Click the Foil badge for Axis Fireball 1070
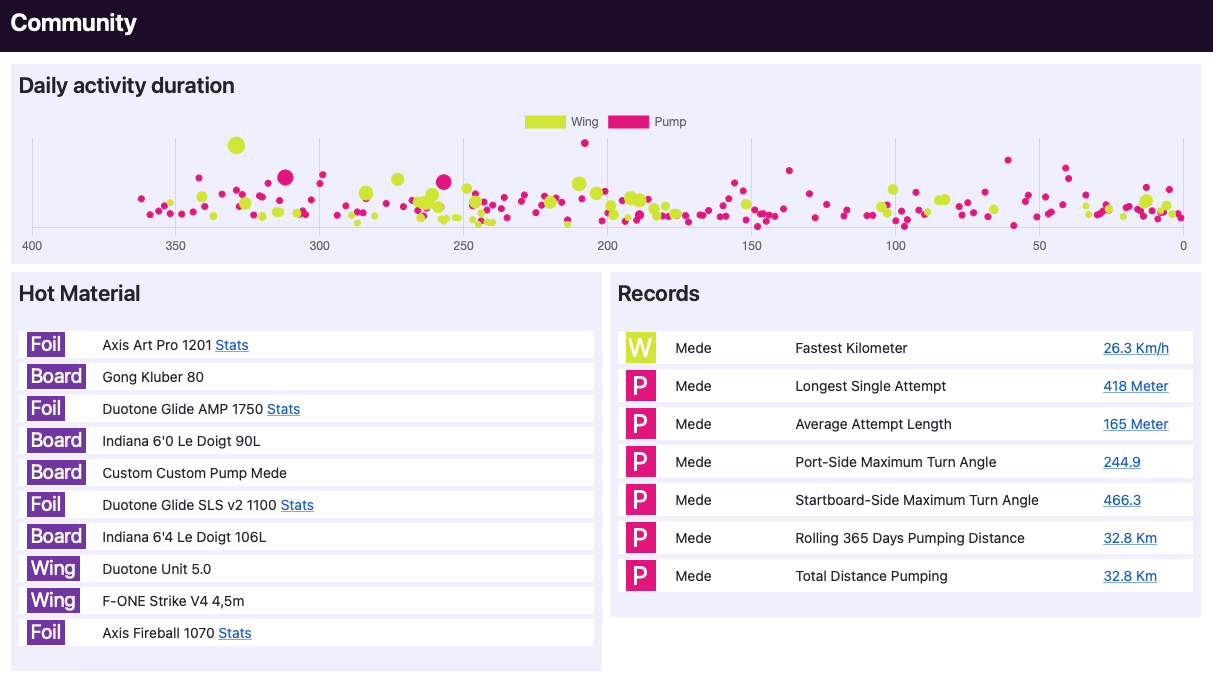Viewport: 1213px width, 682px height. click(x=46, y=633)
